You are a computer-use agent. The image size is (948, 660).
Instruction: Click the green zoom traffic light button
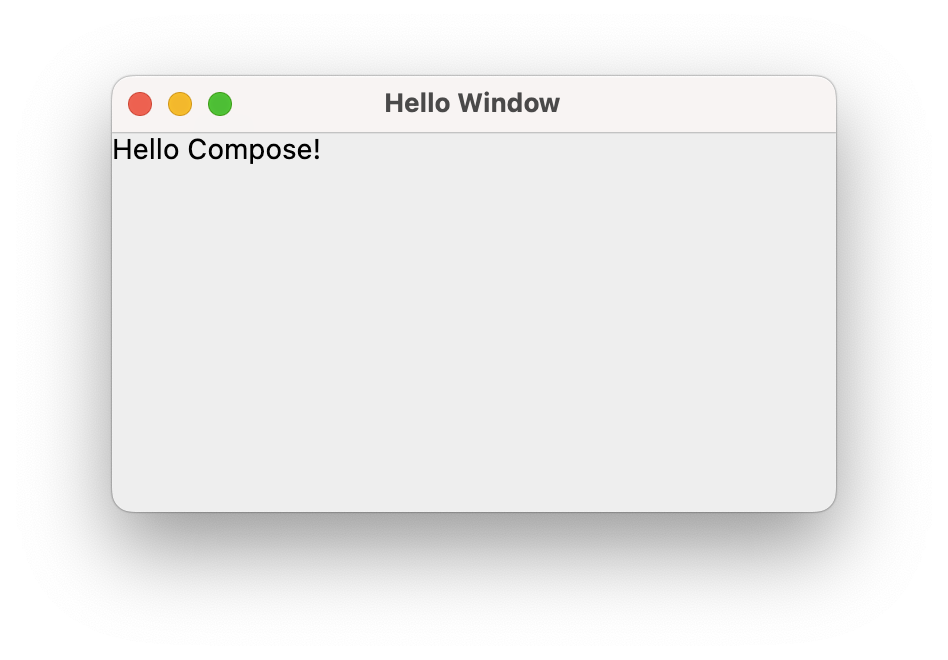(x=219, y=103)
